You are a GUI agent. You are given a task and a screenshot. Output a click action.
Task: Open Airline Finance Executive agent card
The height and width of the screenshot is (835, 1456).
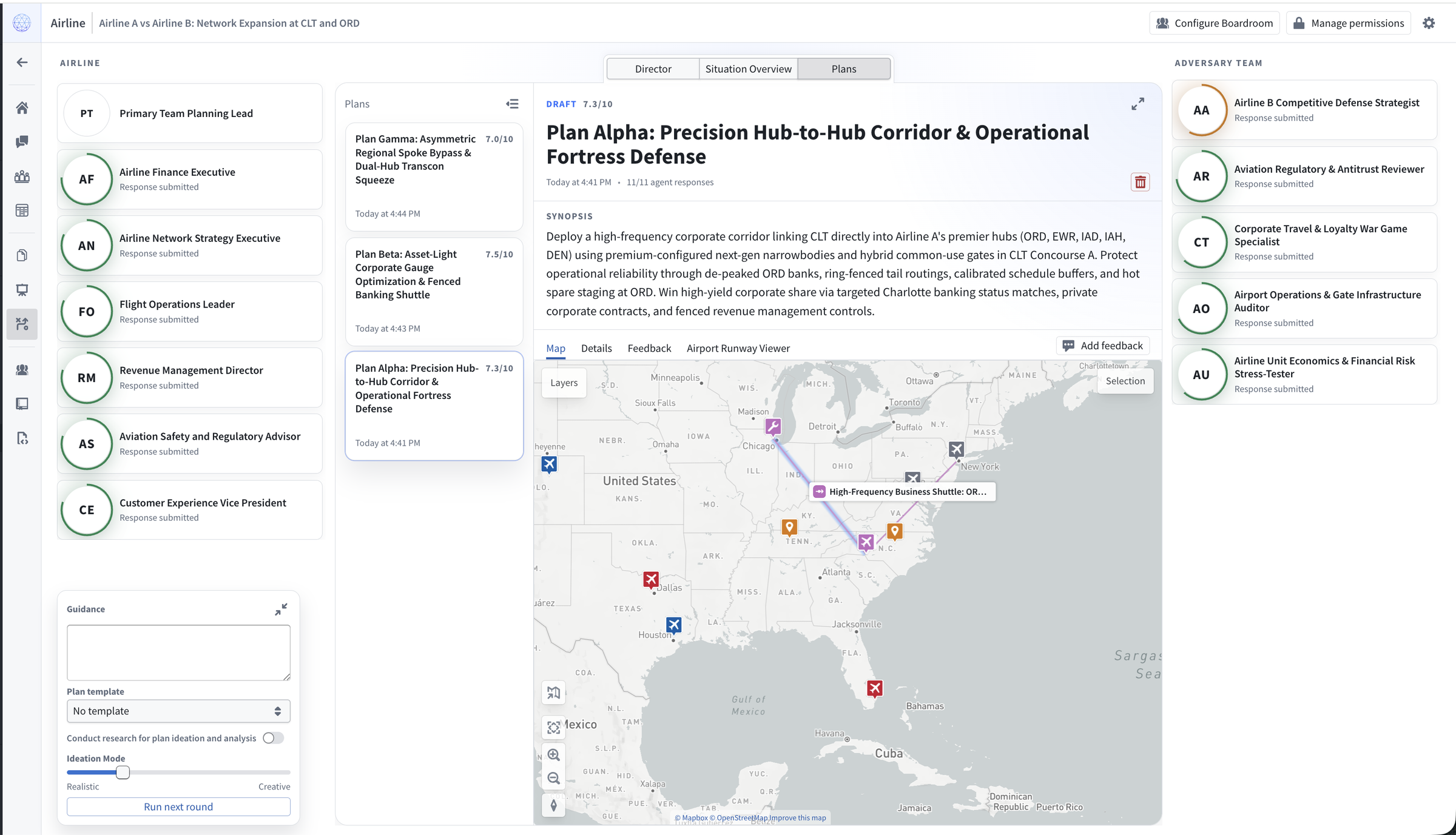click(x=189, y=179)
